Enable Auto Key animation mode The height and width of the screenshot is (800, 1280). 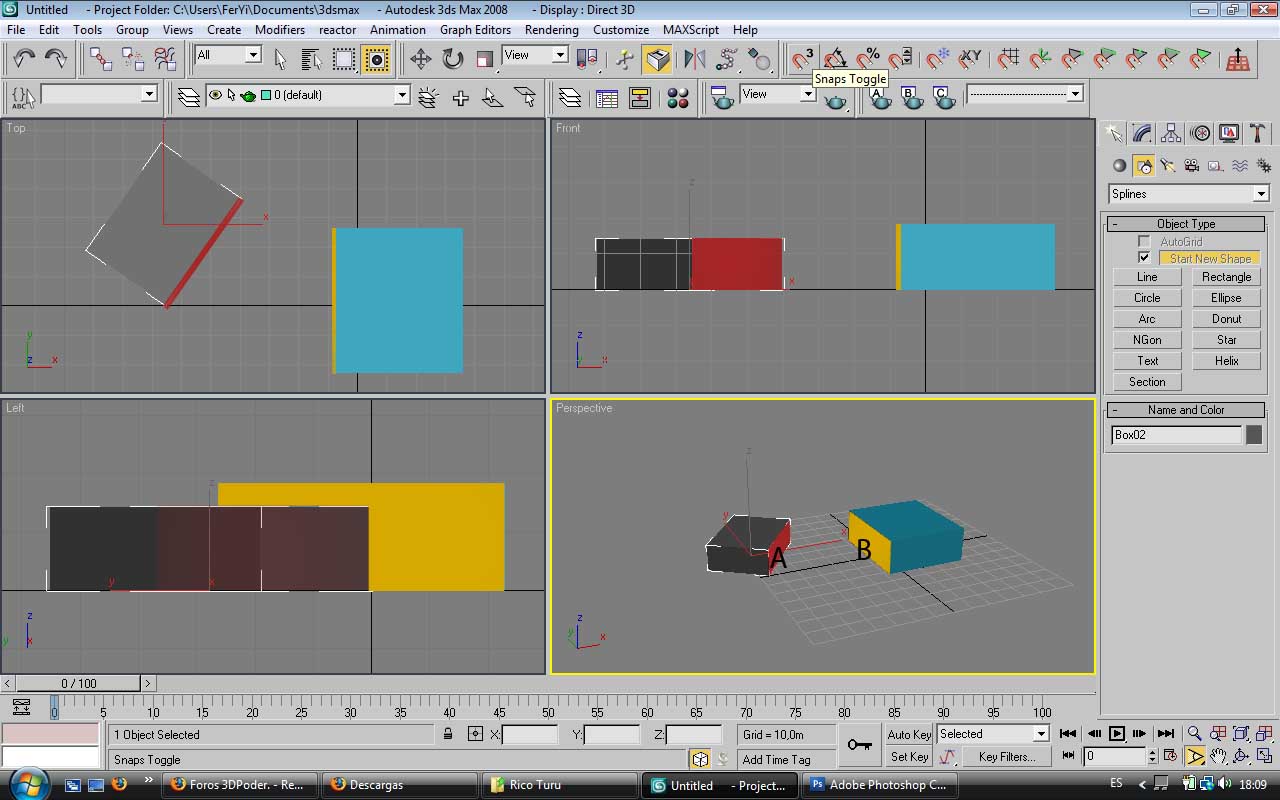[909, 734]
